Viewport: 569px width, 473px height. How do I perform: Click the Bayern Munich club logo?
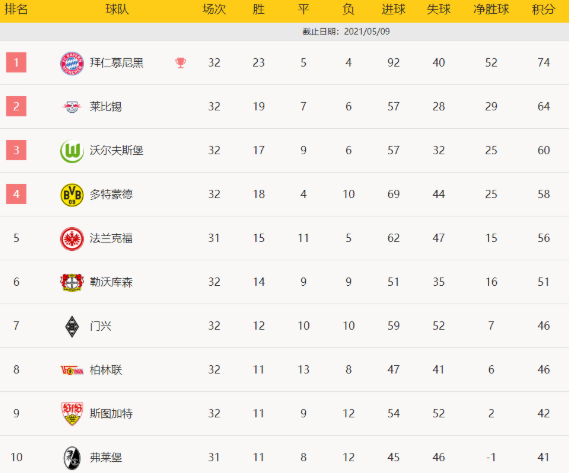(71, 63)
